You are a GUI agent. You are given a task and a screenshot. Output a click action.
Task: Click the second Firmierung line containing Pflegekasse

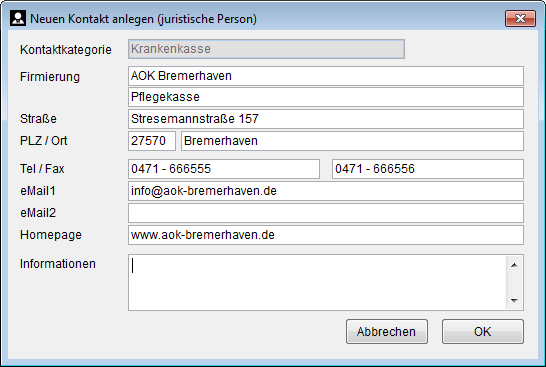click(x=326, y=97)
